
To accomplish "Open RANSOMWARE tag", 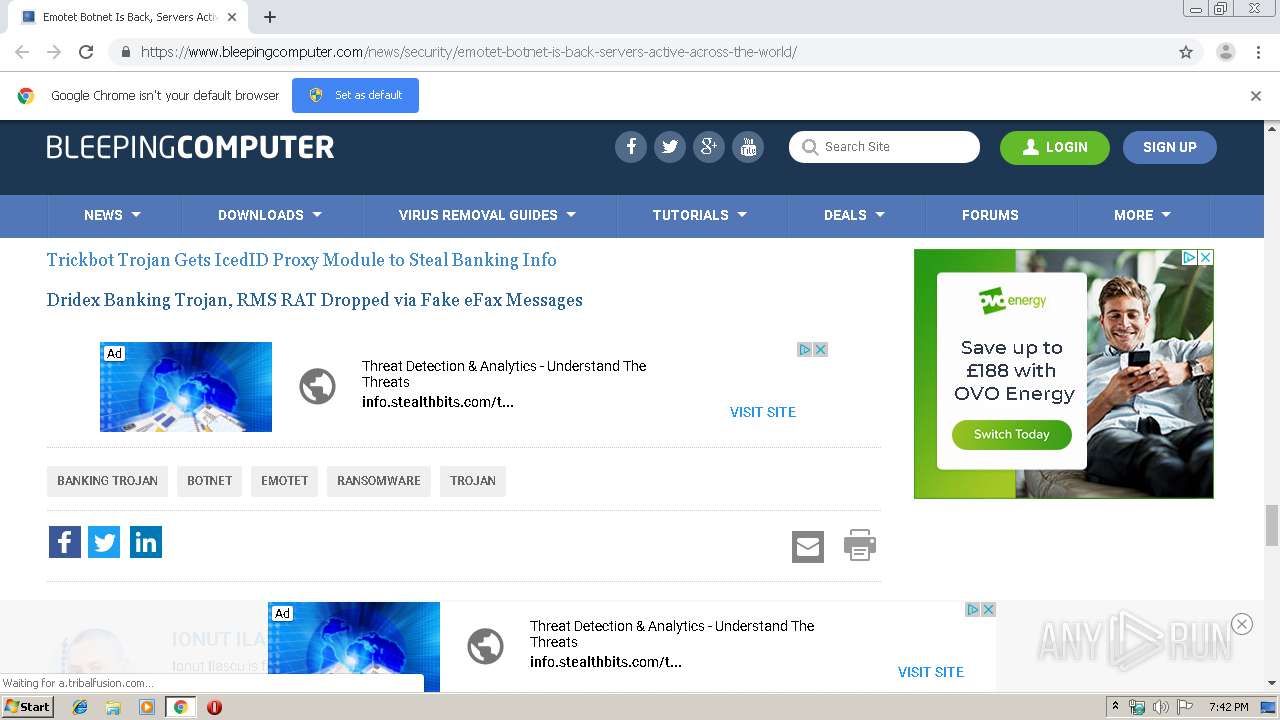I will coord(379,481).
